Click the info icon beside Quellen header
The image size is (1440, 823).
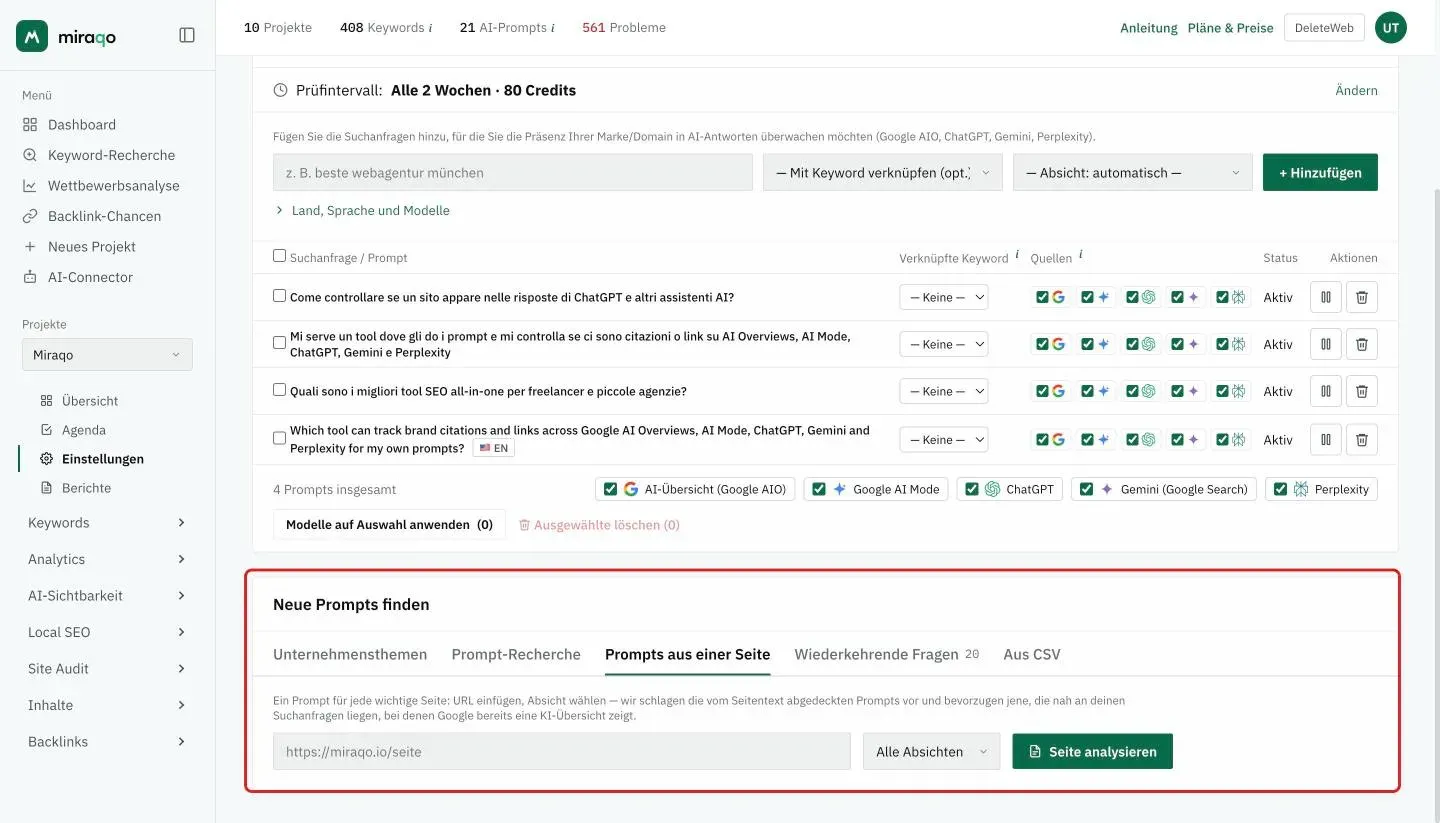pyautogui.click(x=1081, y=255)
